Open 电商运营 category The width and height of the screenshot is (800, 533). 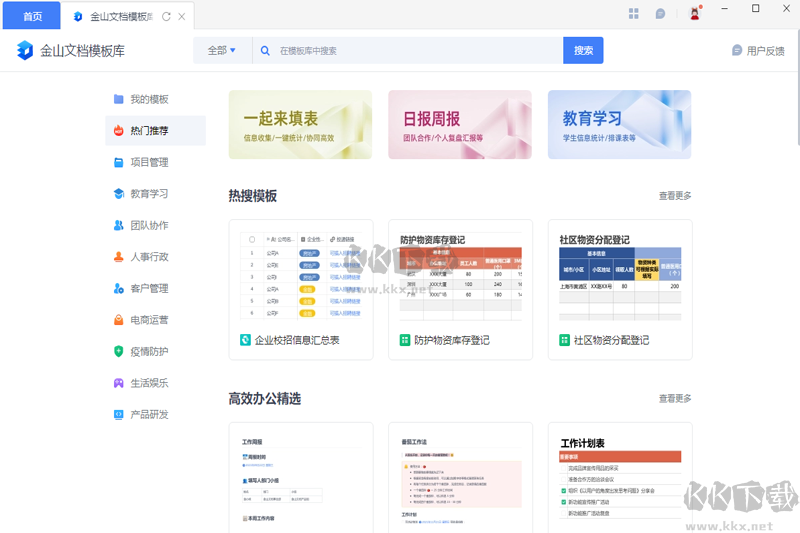tap(155, 320)
